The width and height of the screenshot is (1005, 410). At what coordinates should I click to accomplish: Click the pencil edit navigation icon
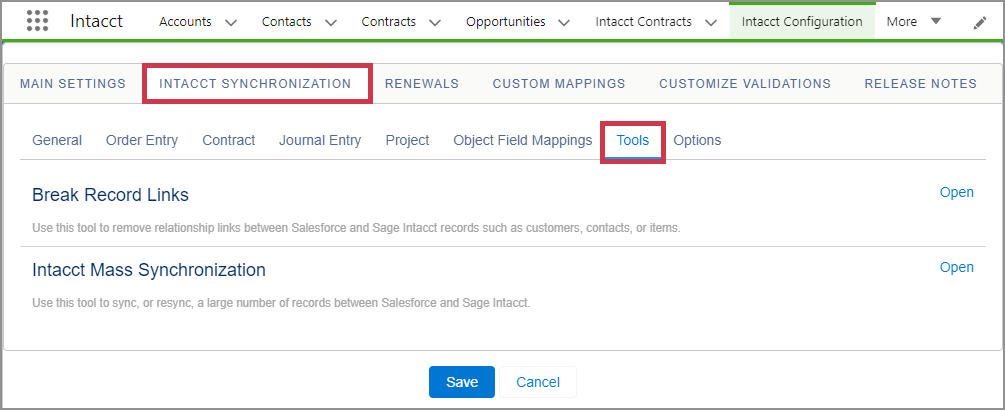click(979, 22)
